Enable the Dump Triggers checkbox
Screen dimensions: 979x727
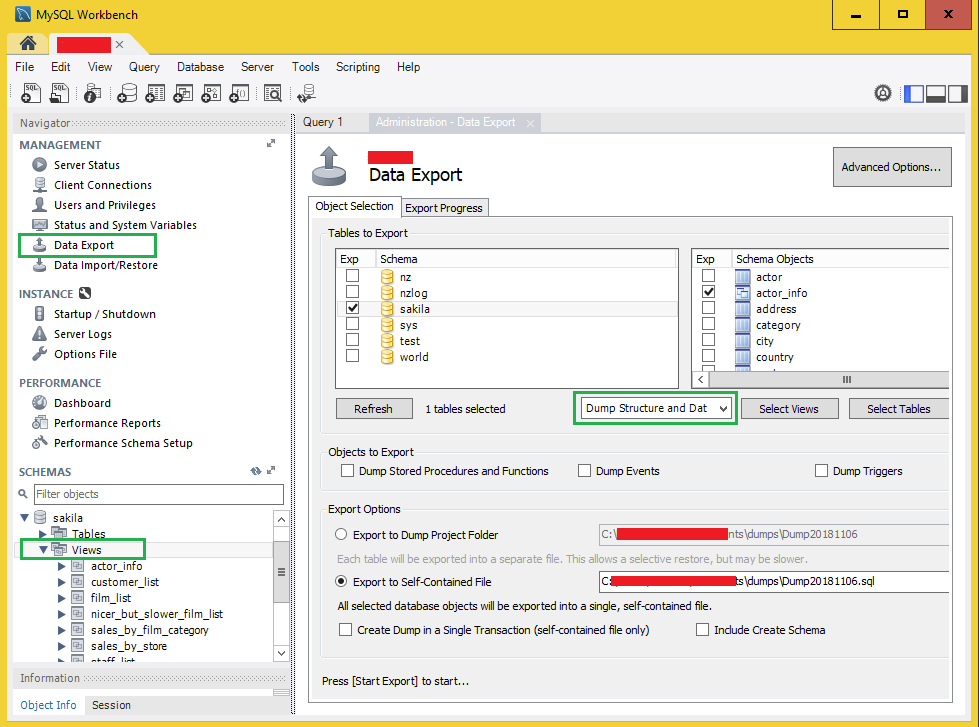pos(821,471)
